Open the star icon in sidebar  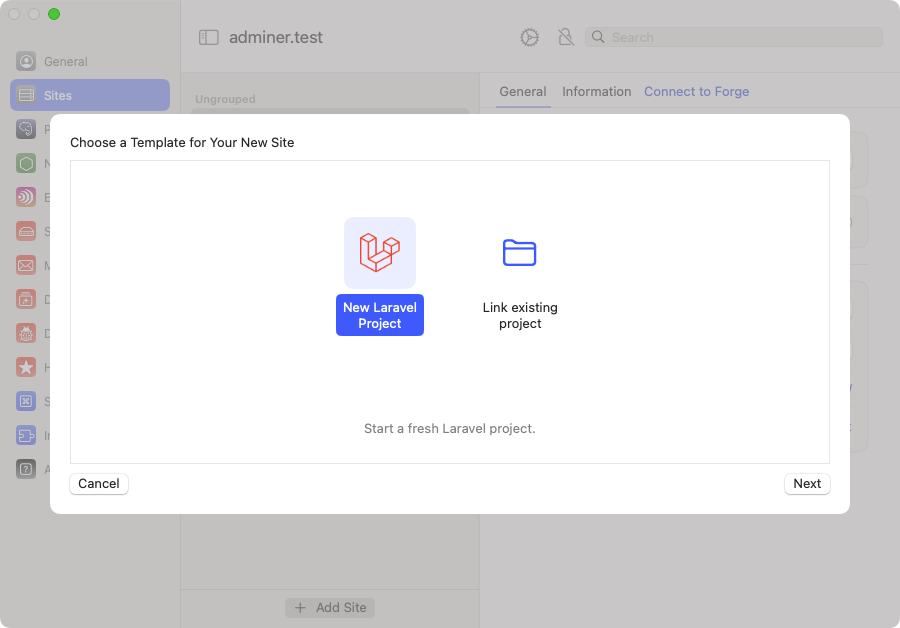click(x=26, y=367)
